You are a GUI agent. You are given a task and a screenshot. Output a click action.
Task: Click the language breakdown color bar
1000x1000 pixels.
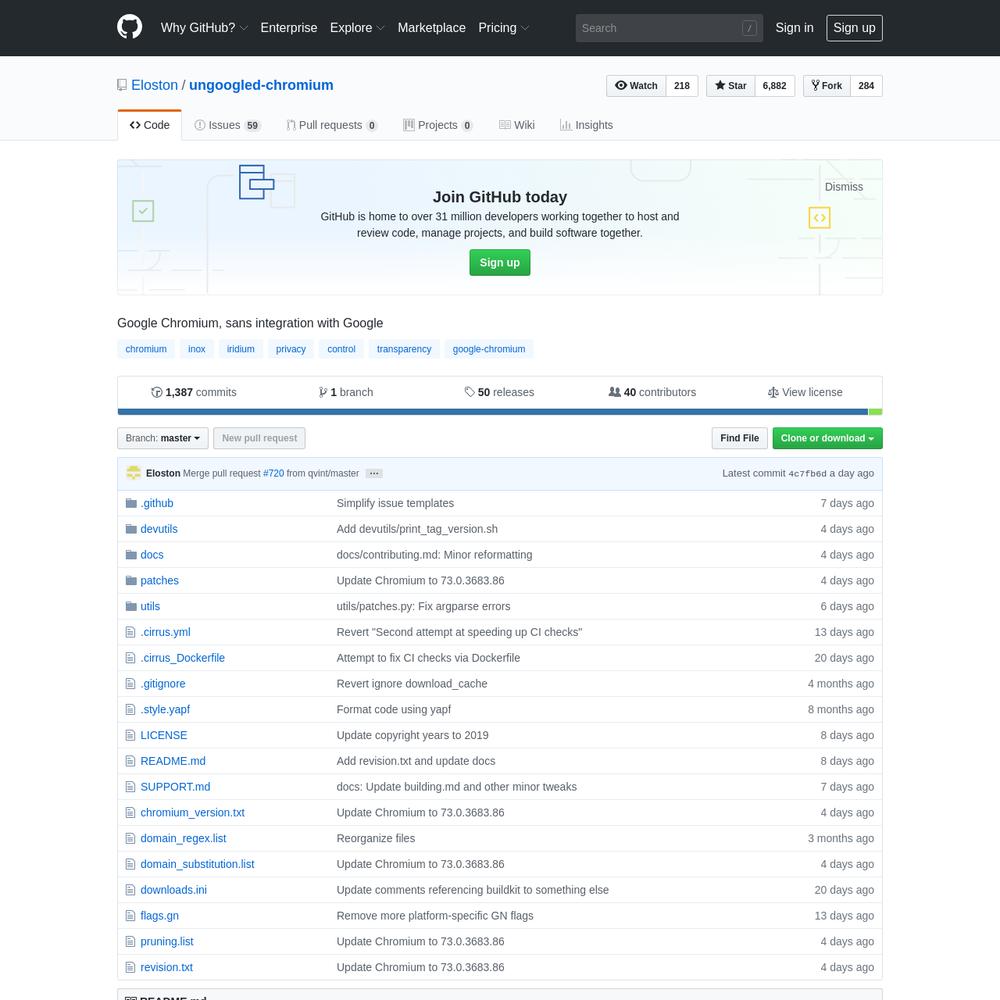(500, 412)
